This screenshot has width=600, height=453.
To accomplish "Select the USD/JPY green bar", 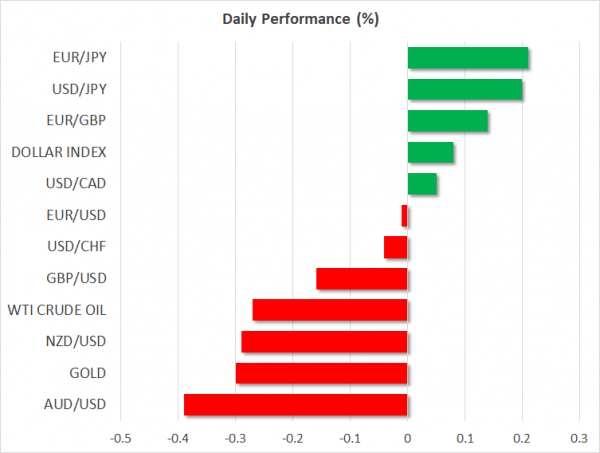I will click(x=465, y=90).
